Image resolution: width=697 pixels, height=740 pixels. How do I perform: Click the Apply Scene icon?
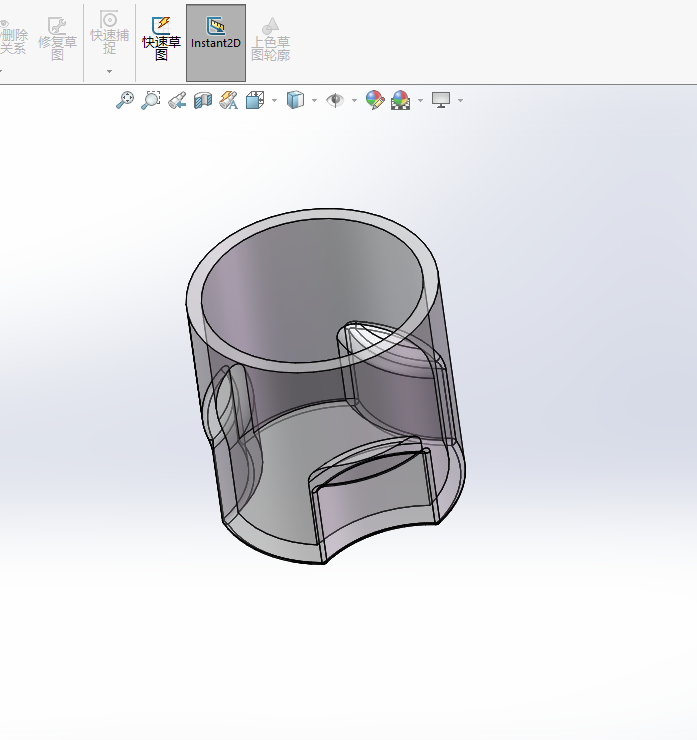400,100
